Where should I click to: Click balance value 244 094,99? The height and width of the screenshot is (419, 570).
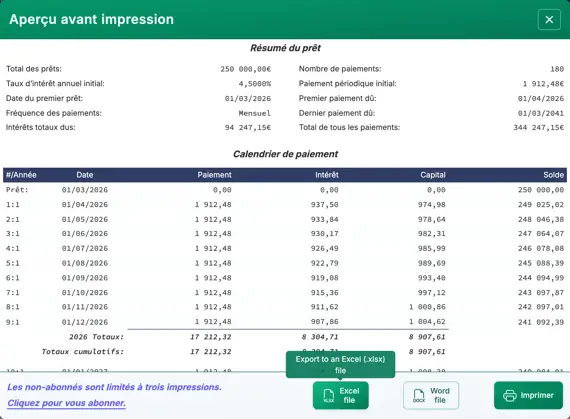(541, 278)
